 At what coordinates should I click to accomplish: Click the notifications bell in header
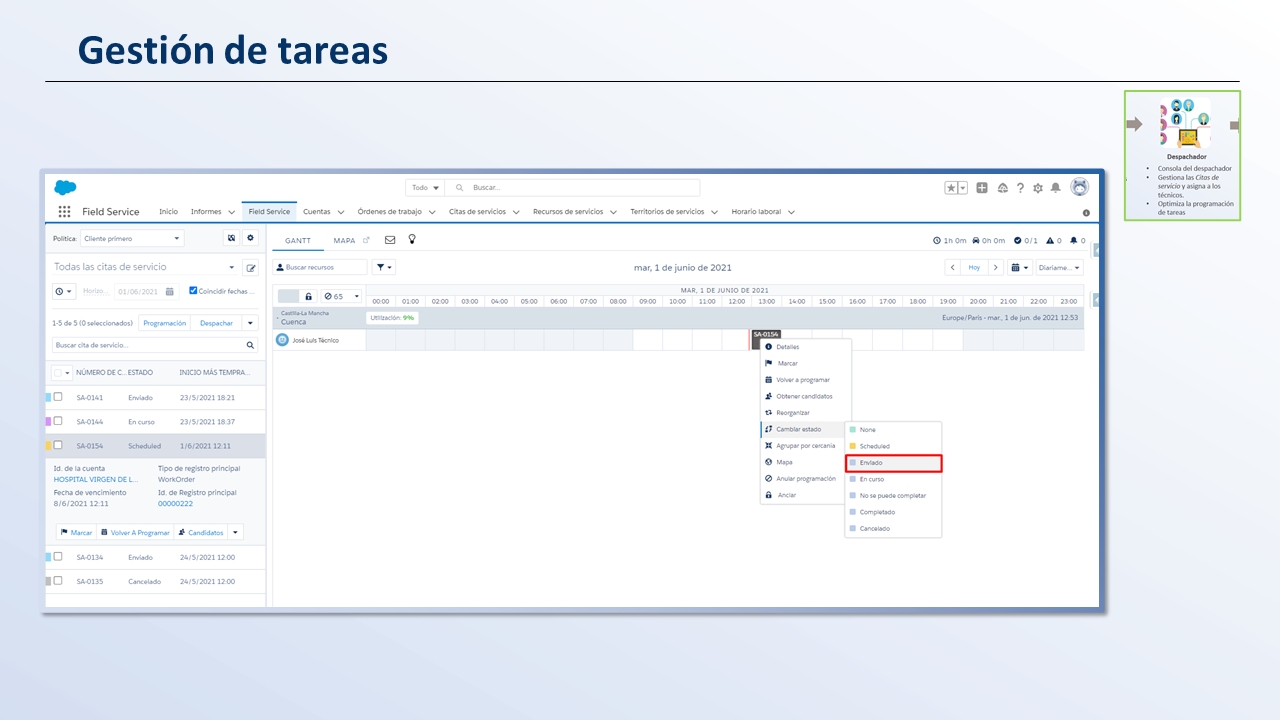tap(1055, 188)
